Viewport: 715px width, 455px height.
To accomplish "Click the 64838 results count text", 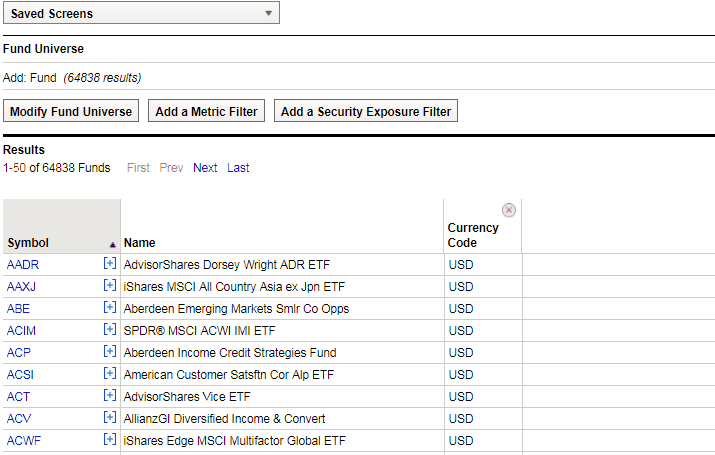I will 102,78.
